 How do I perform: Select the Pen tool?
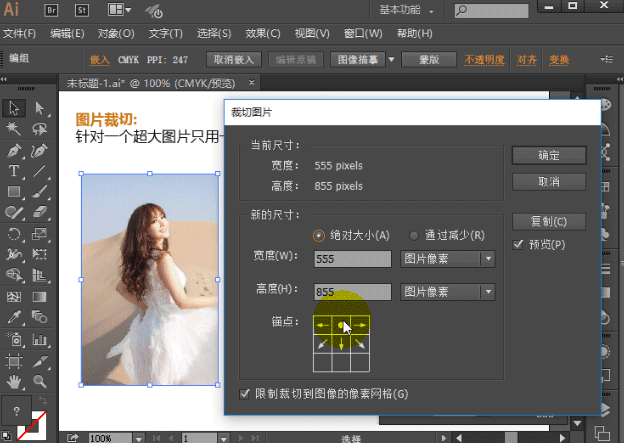point(13,150)
